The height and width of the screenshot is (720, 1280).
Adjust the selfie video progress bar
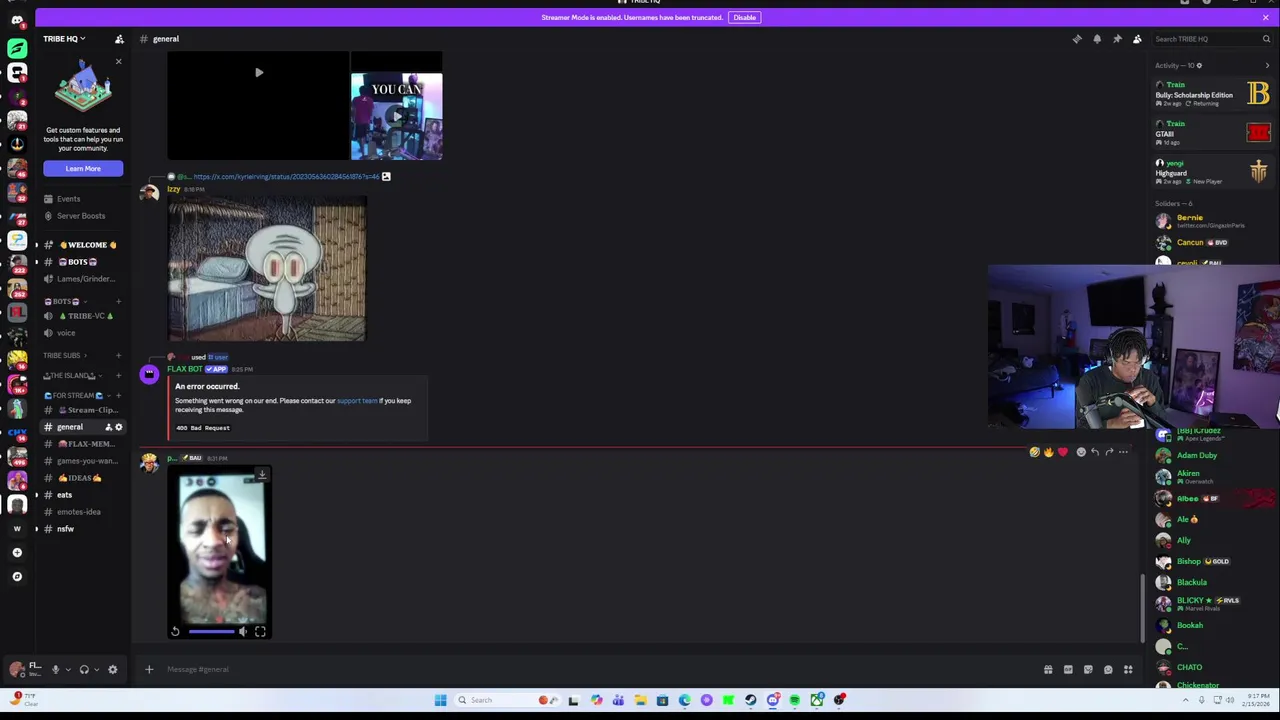[210, 631]
